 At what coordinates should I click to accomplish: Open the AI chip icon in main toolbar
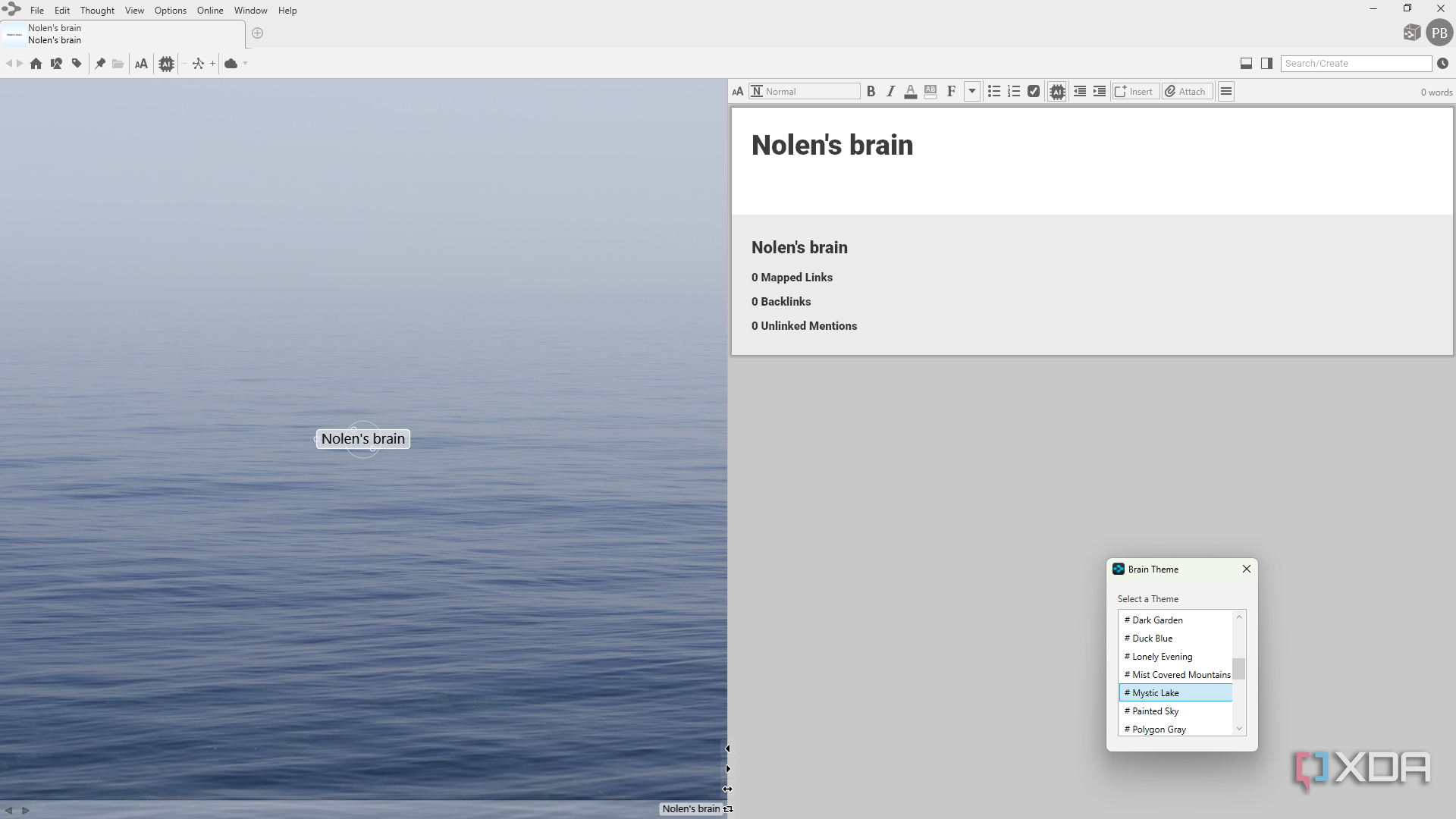coord(166,64)
